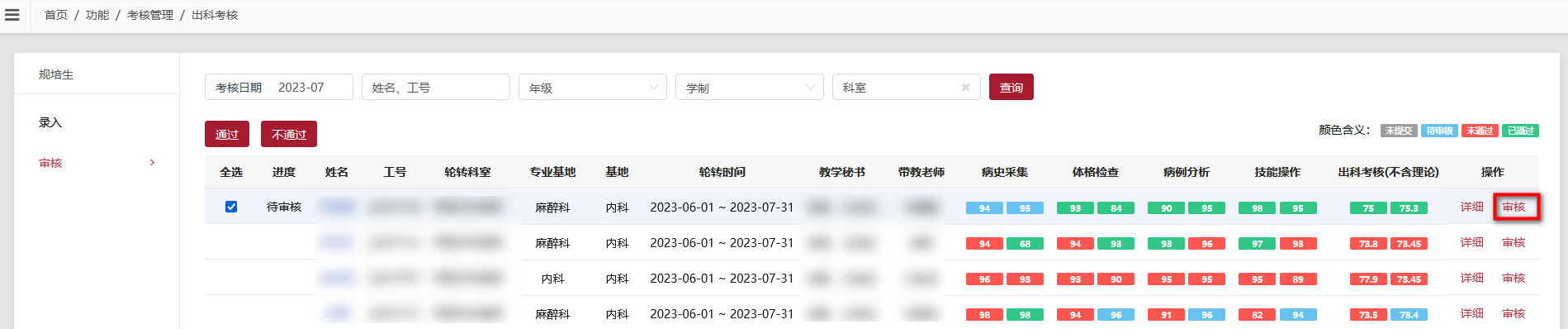The width and height of the screenshot is (1568, 329).
Task: Click the red 89 技能操作 score badge
Action: point(1298,279)
